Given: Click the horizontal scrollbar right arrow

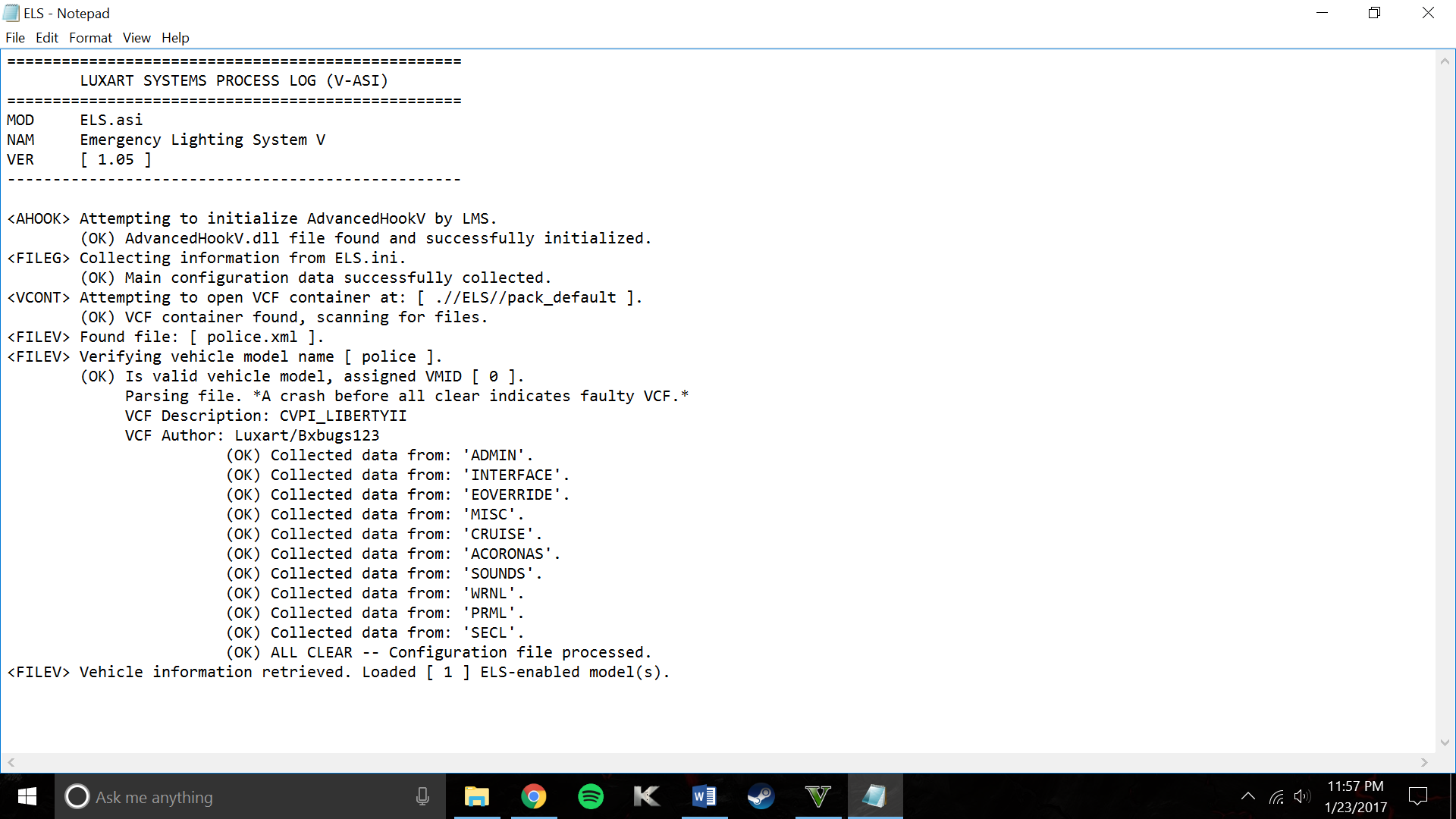Looking at the screenshot, I should click(1424, 762).
